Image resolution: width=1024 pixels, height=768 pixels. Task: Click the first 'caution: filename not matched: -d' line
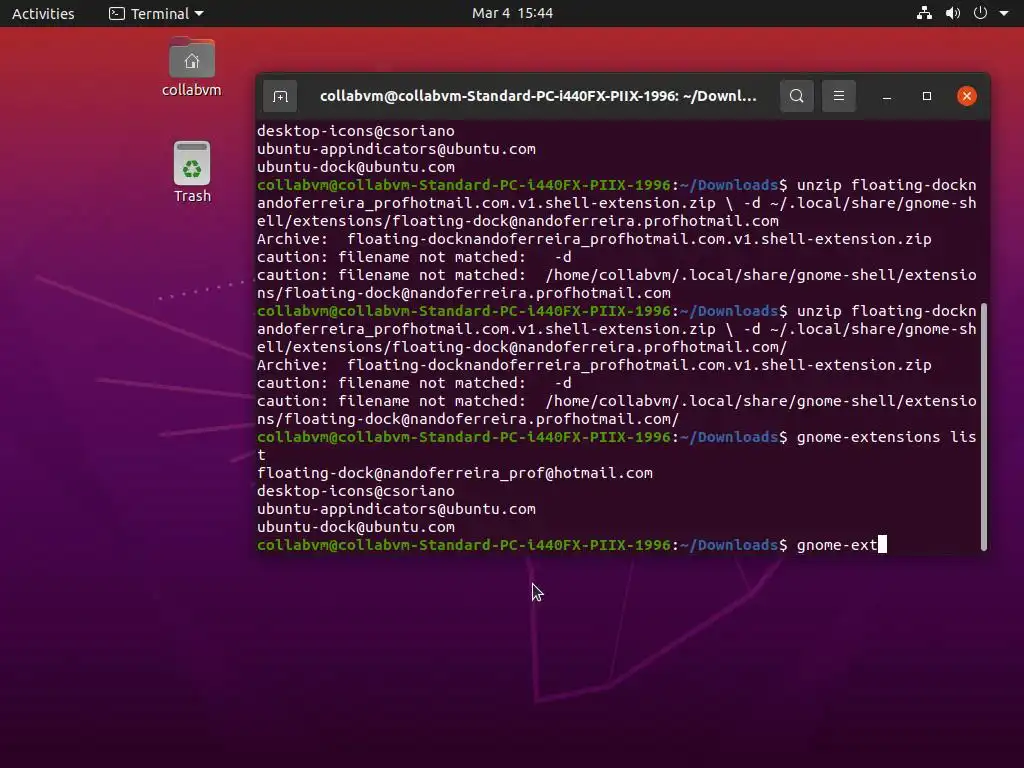coord(414,257)
